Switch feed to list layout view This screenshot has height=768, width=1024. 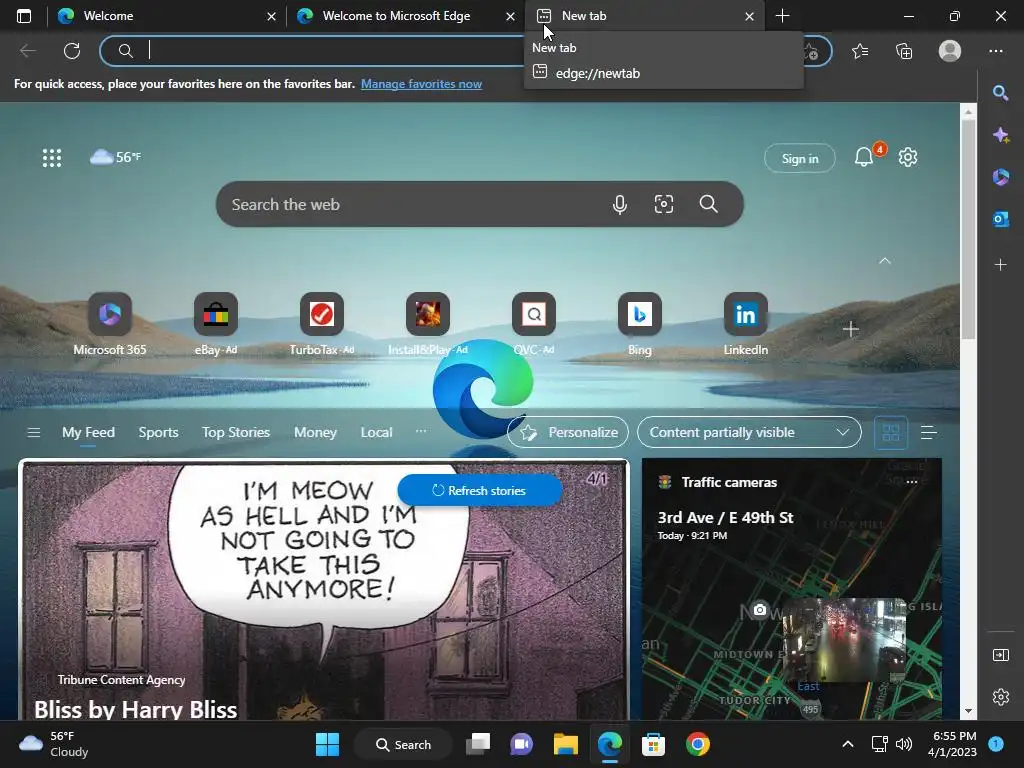929,432
